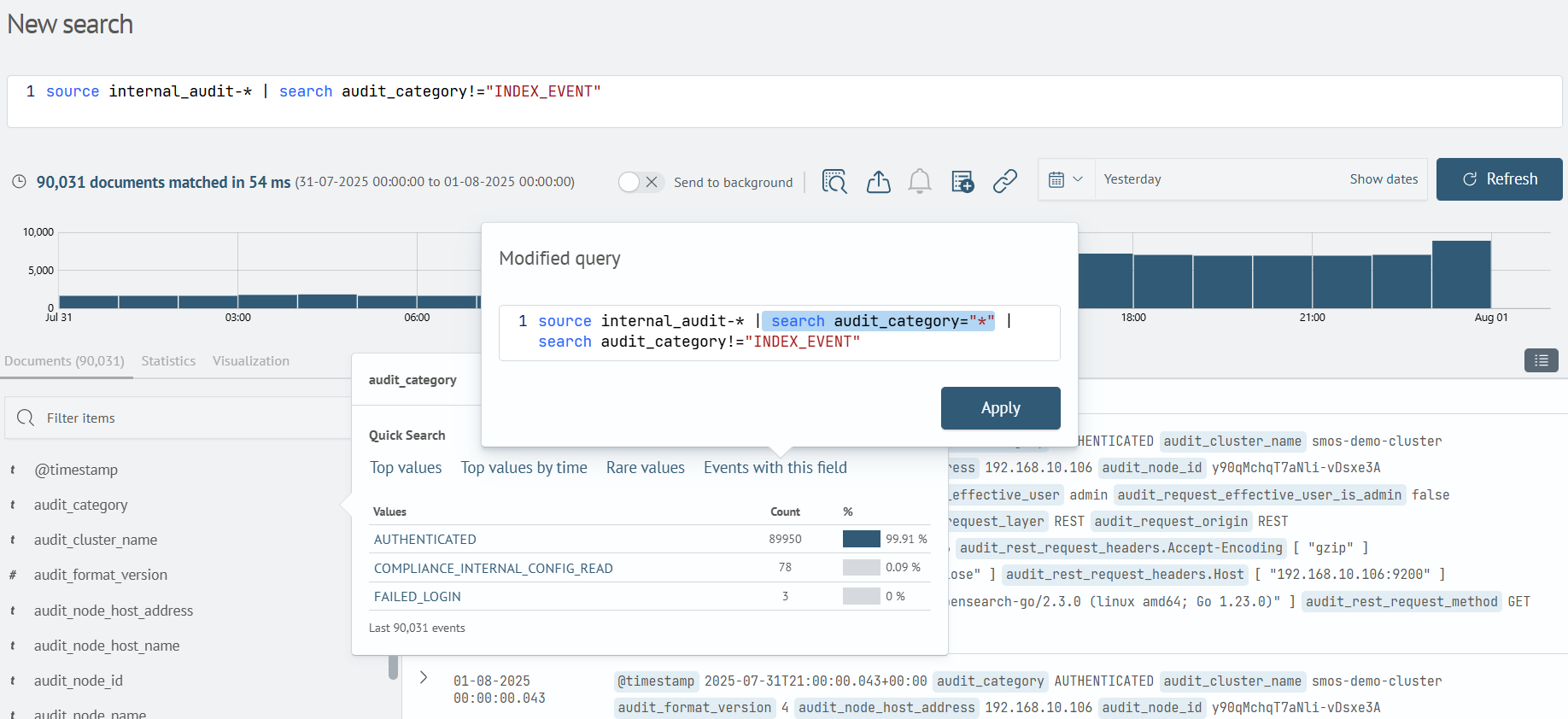
Task: Select the @timestamp field
Action: 76,470
